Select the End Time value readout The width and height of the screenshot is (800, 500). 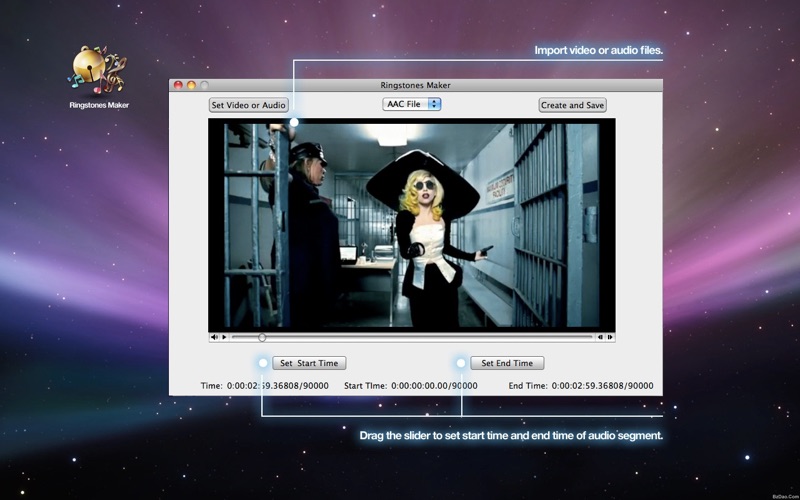(x=603, y=386)
